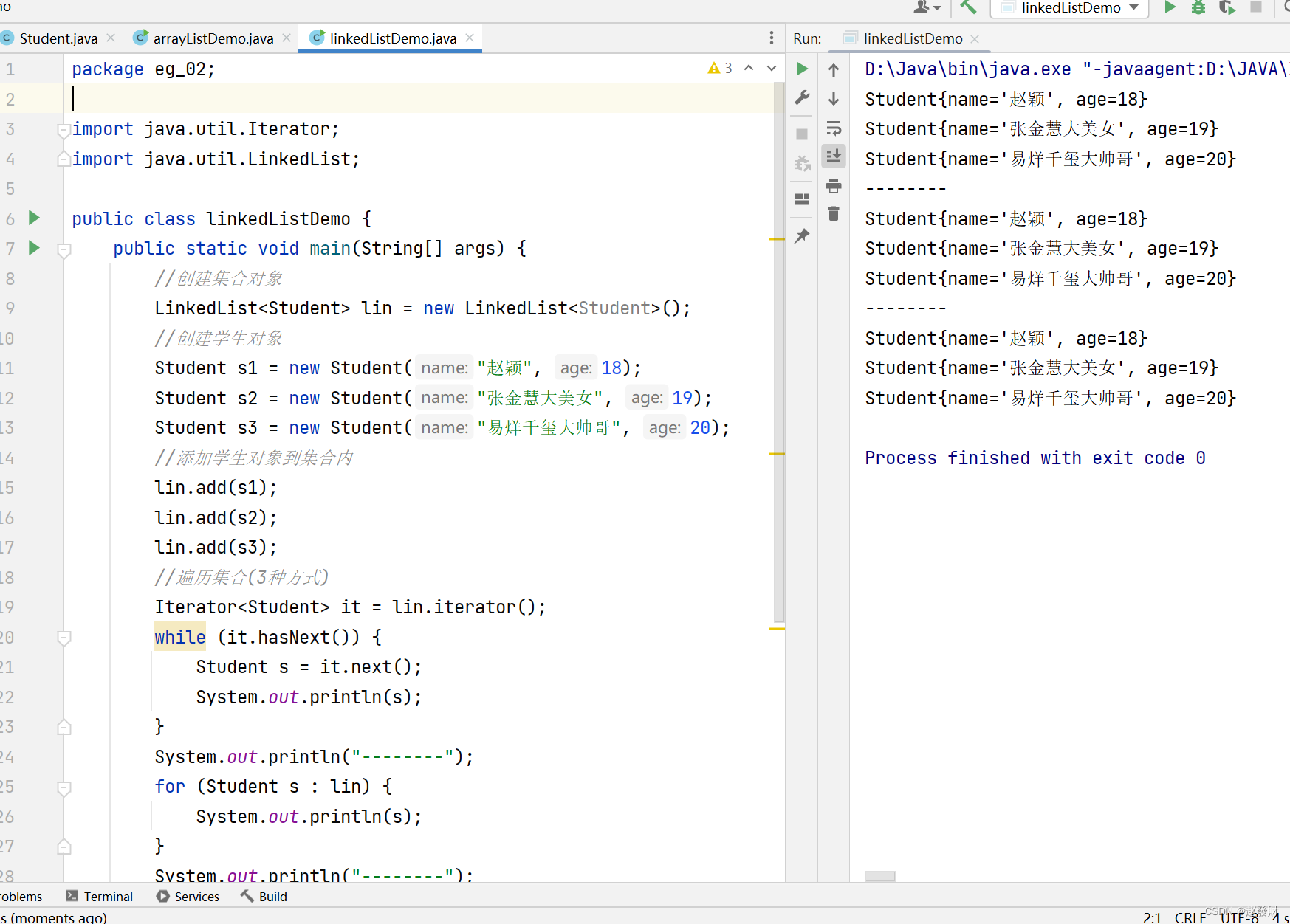Open the linkedListDemo run configuration dropdown
1290x924 pixels.
point(1070,8)
